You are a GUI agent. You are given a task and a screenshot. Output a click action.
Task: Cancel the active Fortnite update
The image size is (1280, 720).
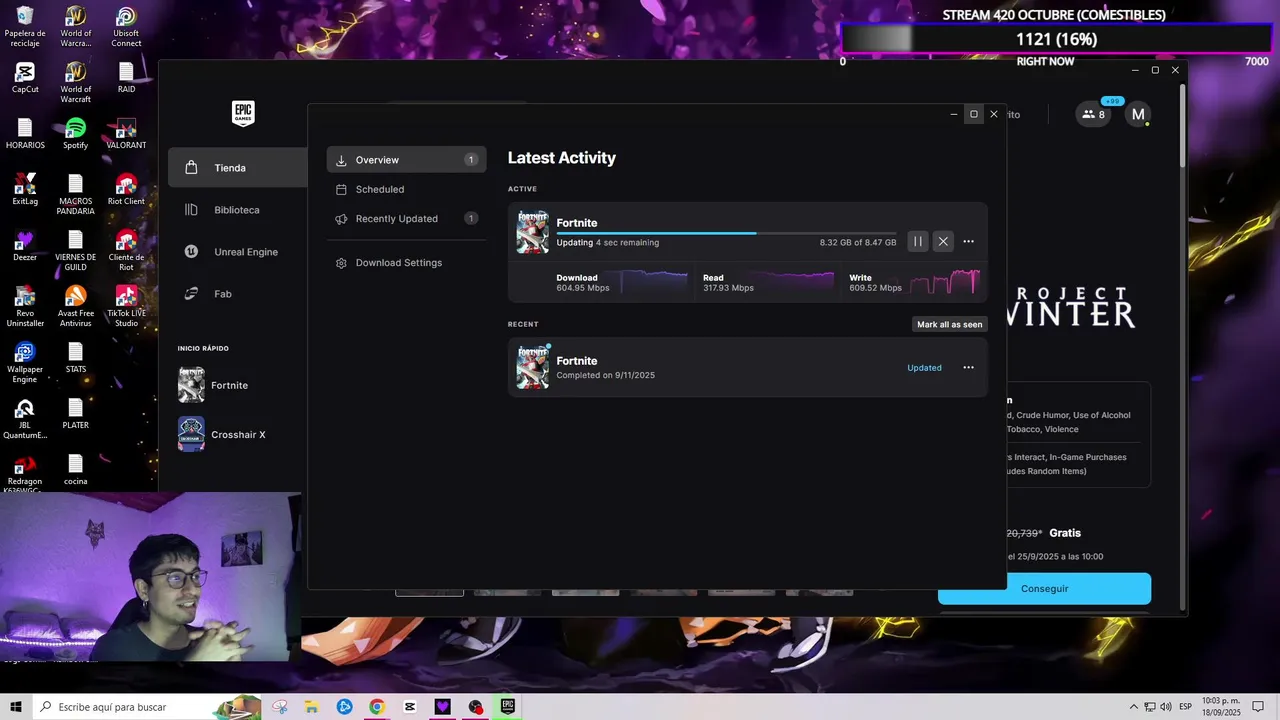pos(943,241)
